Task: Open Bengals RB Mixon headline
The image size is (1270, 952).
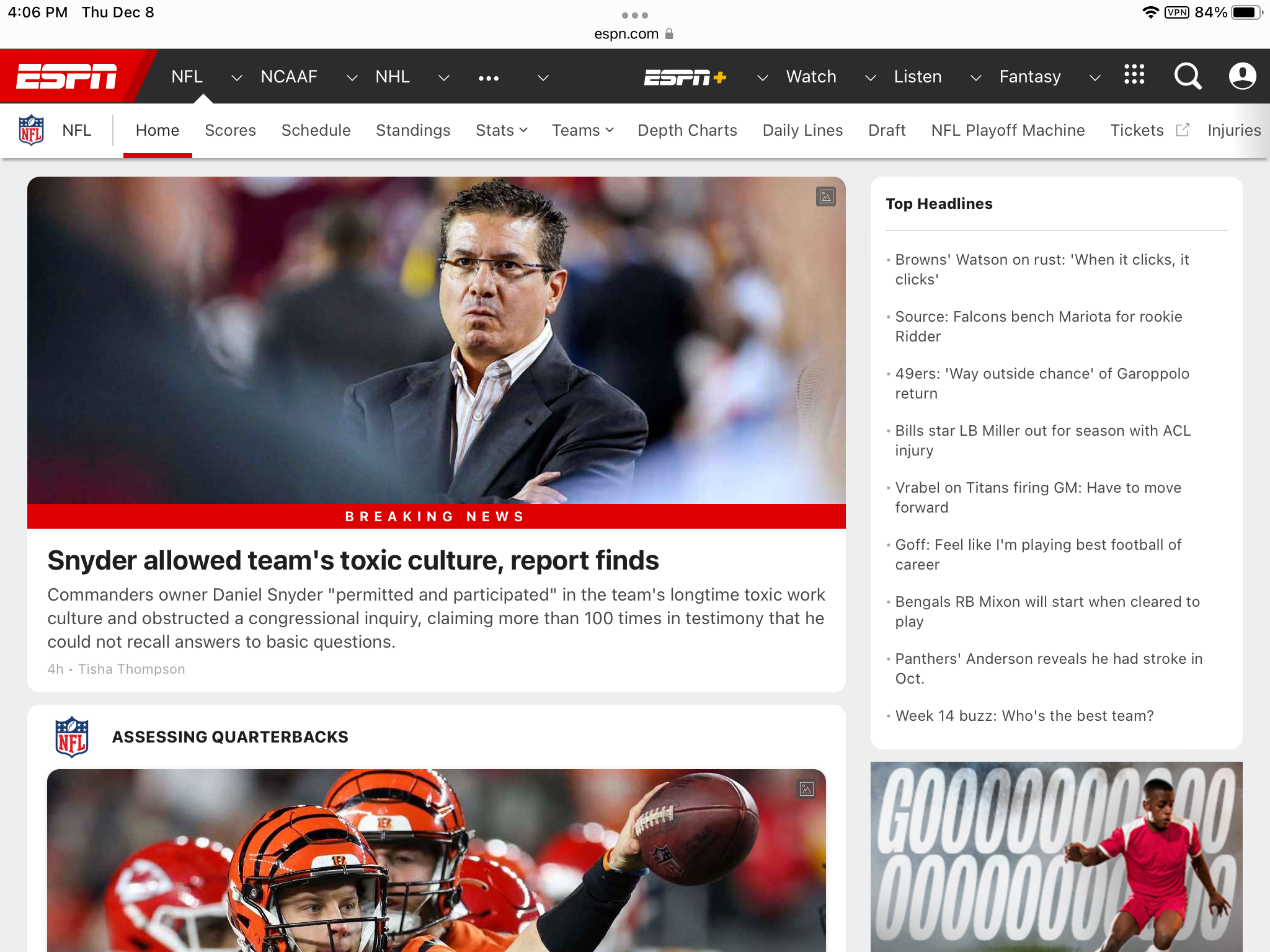Action: tap(1047, 612)
